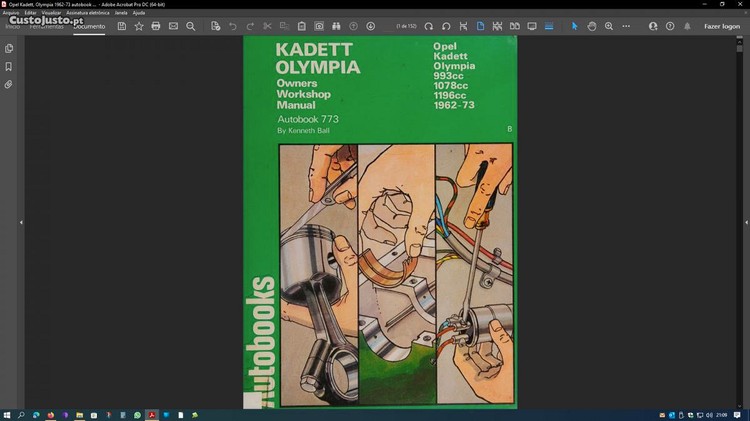
Task: Enable read mode full screen view
Action: pyautogui.click(x=532, y=26)
